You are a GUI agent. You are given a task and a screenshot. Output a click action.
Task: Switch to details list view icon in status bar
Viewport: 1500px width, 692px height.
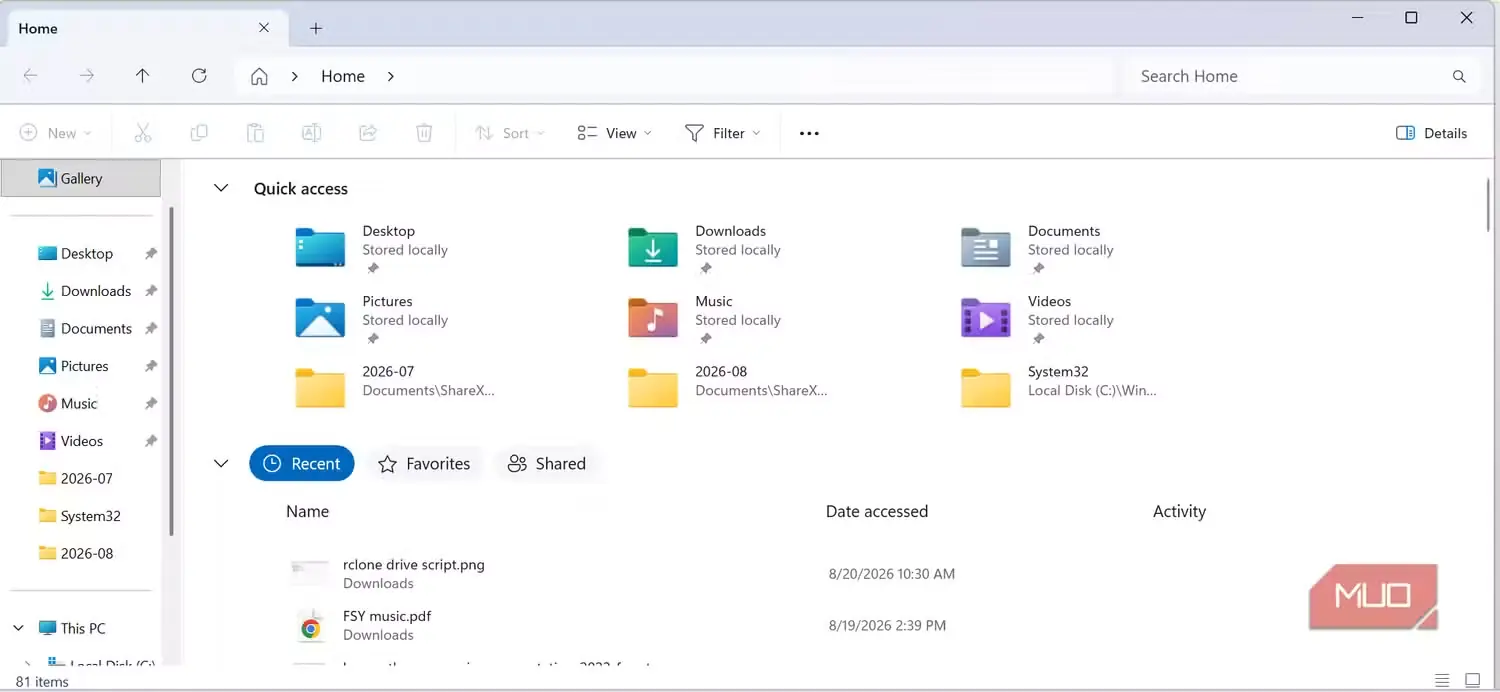tap(1442, 680)
